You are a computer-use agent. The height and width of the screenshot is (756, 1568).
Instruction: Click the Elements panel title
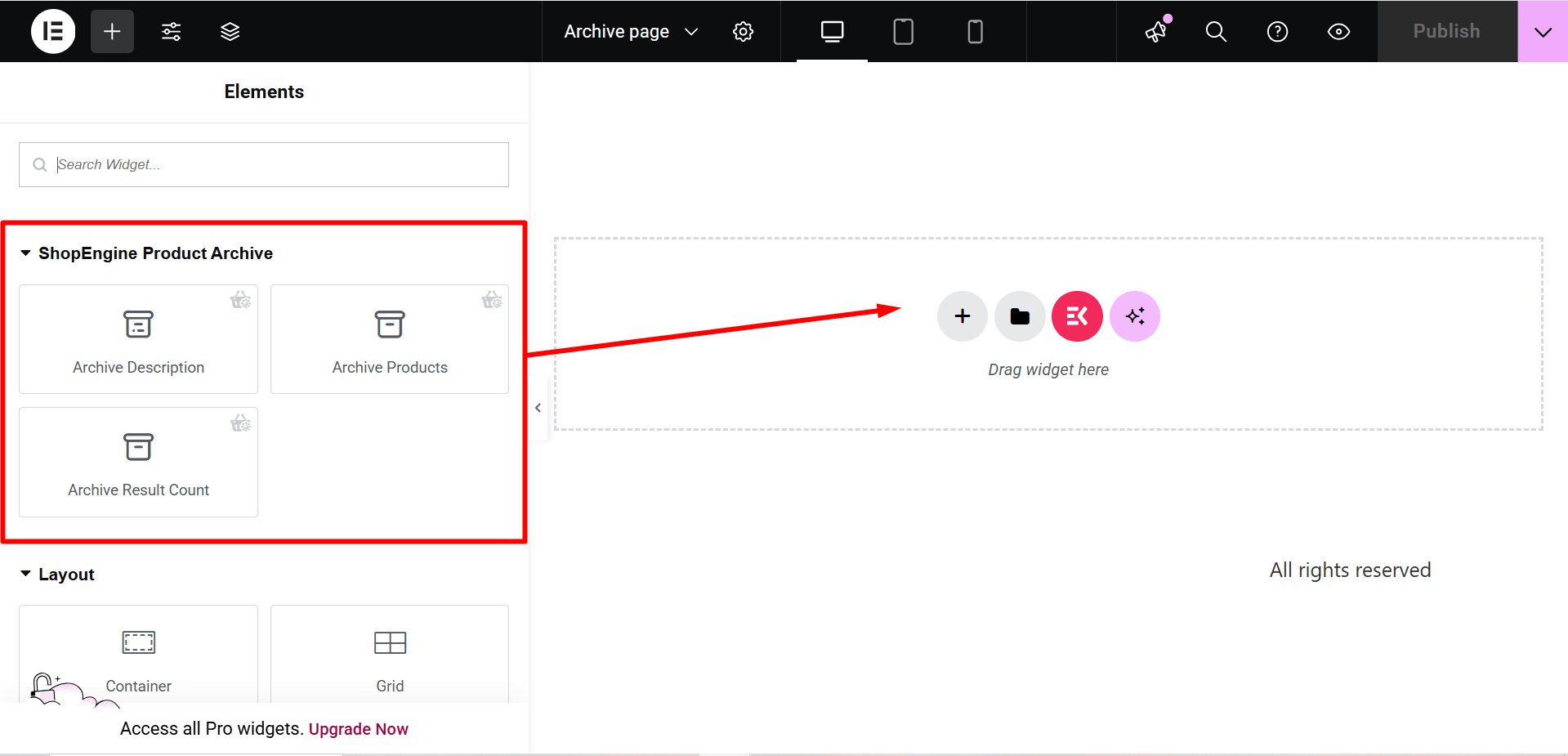[264, 92]
